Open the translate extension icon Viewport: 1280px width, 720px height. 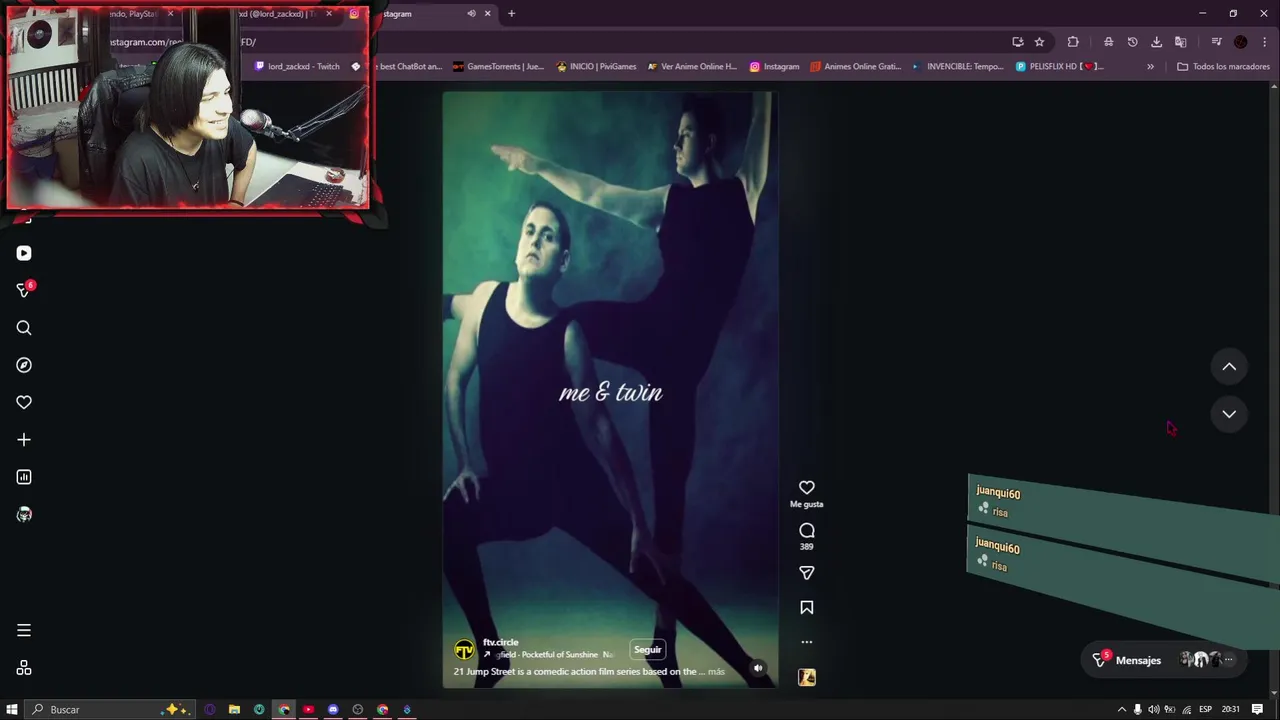pyautogui.click(x=1180, y=42)
